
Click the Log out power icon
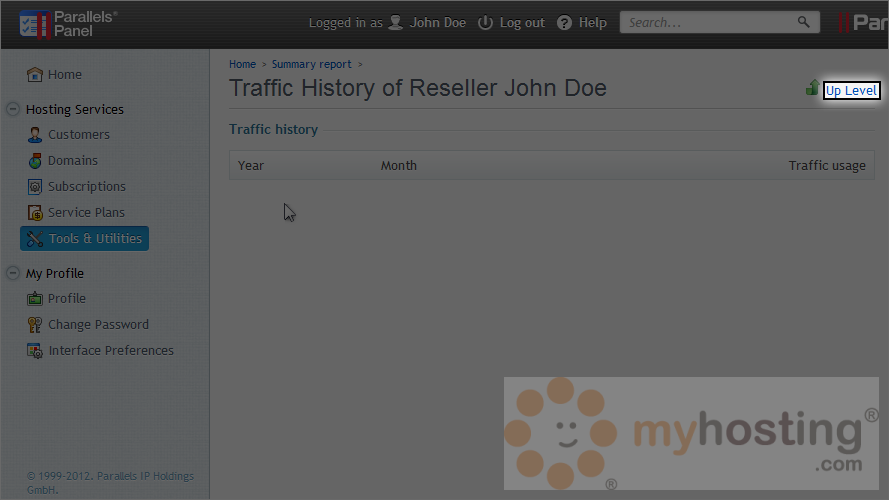pos(485,23)
